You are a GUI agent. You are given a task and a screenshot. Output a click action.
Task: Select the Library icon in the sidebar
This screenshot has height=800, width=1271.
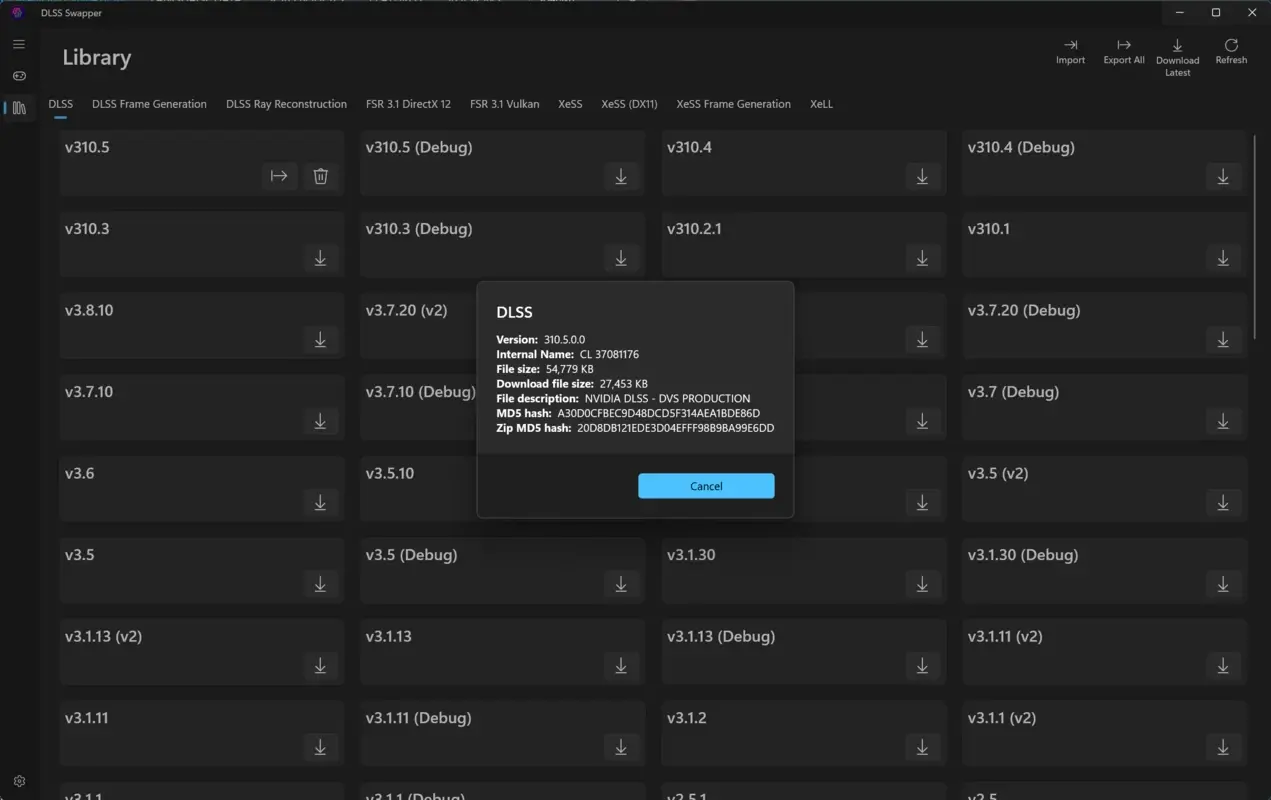coord(18,108)
